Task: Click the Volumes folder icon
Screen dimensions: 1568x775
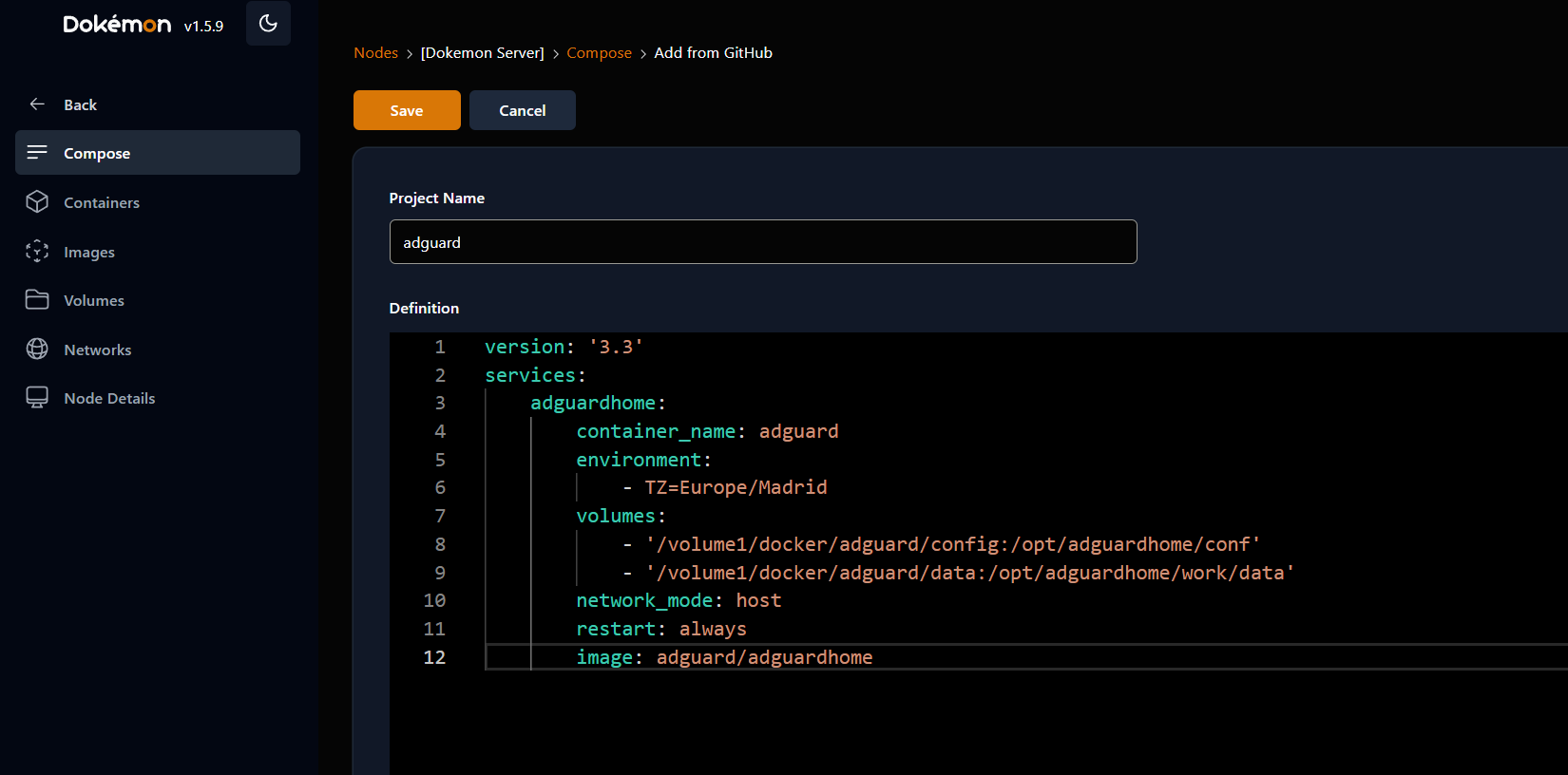Action: 37,300
